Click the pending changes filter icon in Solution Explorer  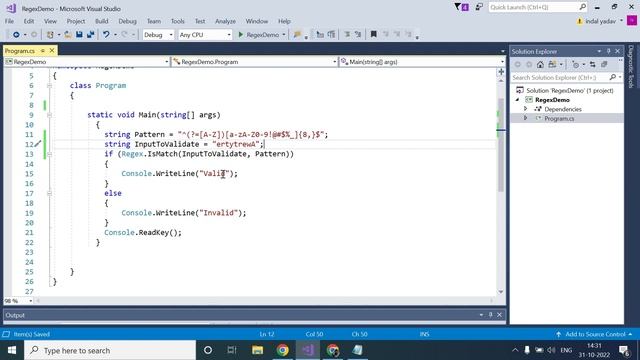pos(576,64)
